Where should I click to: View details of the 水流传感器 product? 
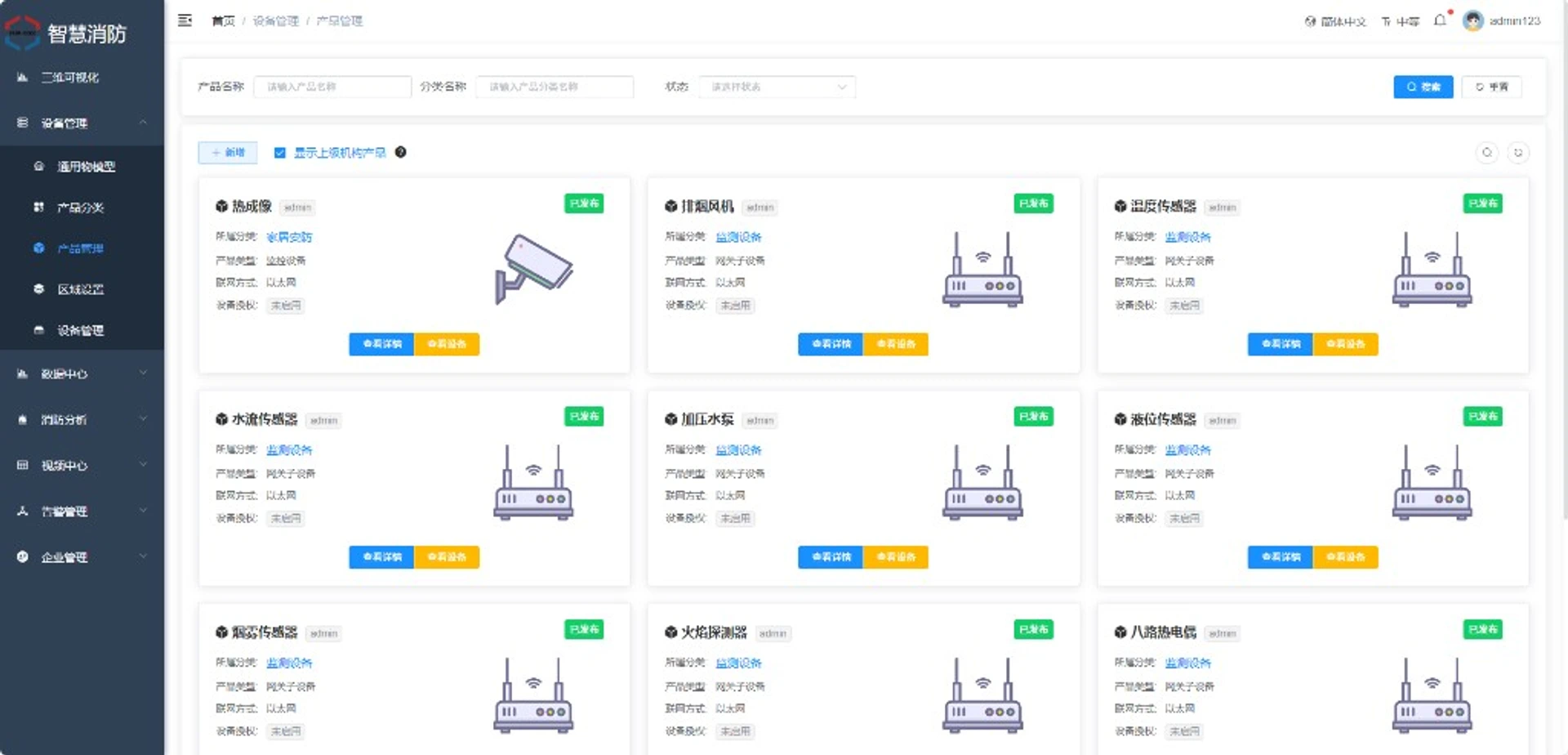coord(381,557)
